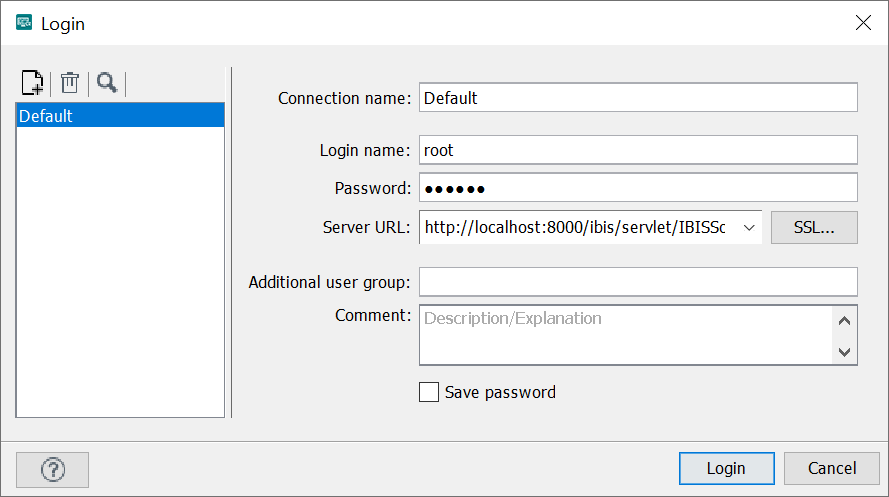This screenshot has width=889, height=497.
Task: Click the Connection name field
Action: pyautogui.click(x=637, y=98)
